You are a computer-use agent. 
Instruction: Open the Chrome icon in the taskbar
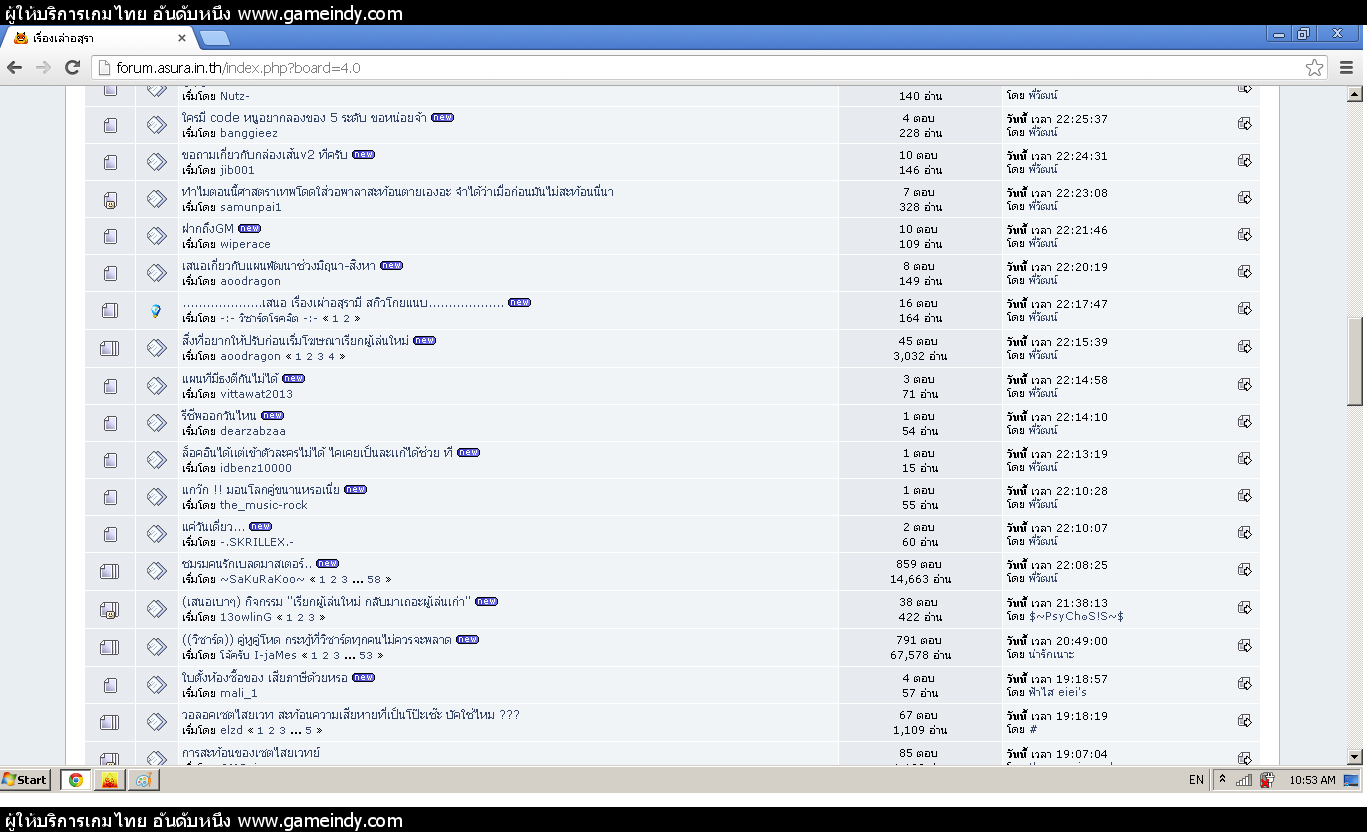pos(76,780)
